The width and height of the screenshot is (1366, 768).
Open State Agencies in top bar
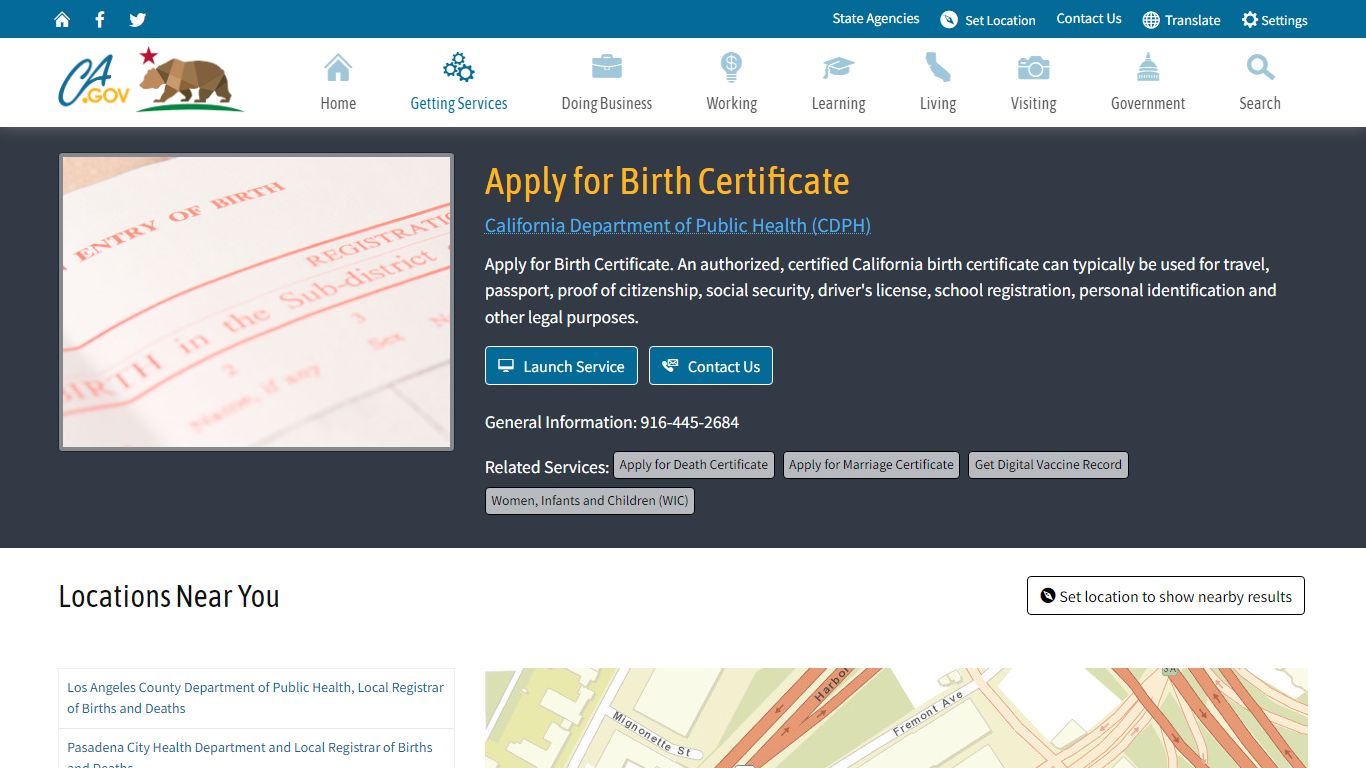pos(876,19)
